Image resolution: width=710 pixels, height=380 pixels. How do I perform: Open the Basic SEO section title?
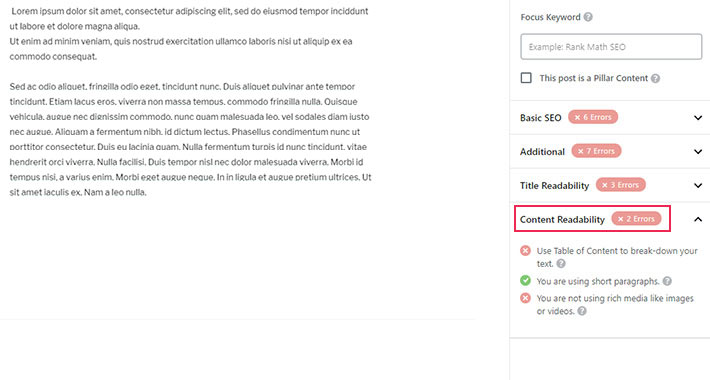(540, 118)
